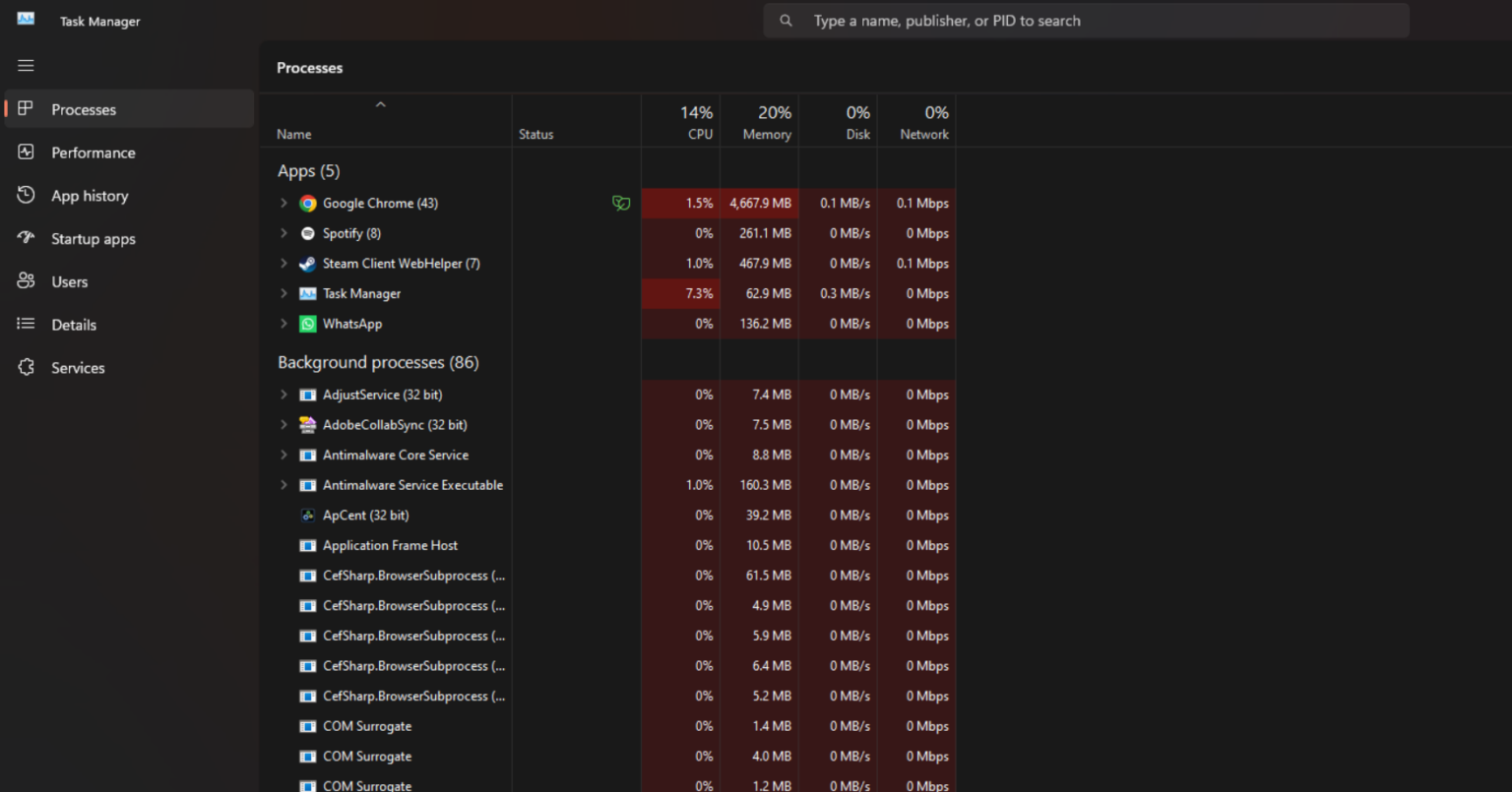Open the hamburger navigation menu
The image size is (1512, 792).
tap(26, 65)
